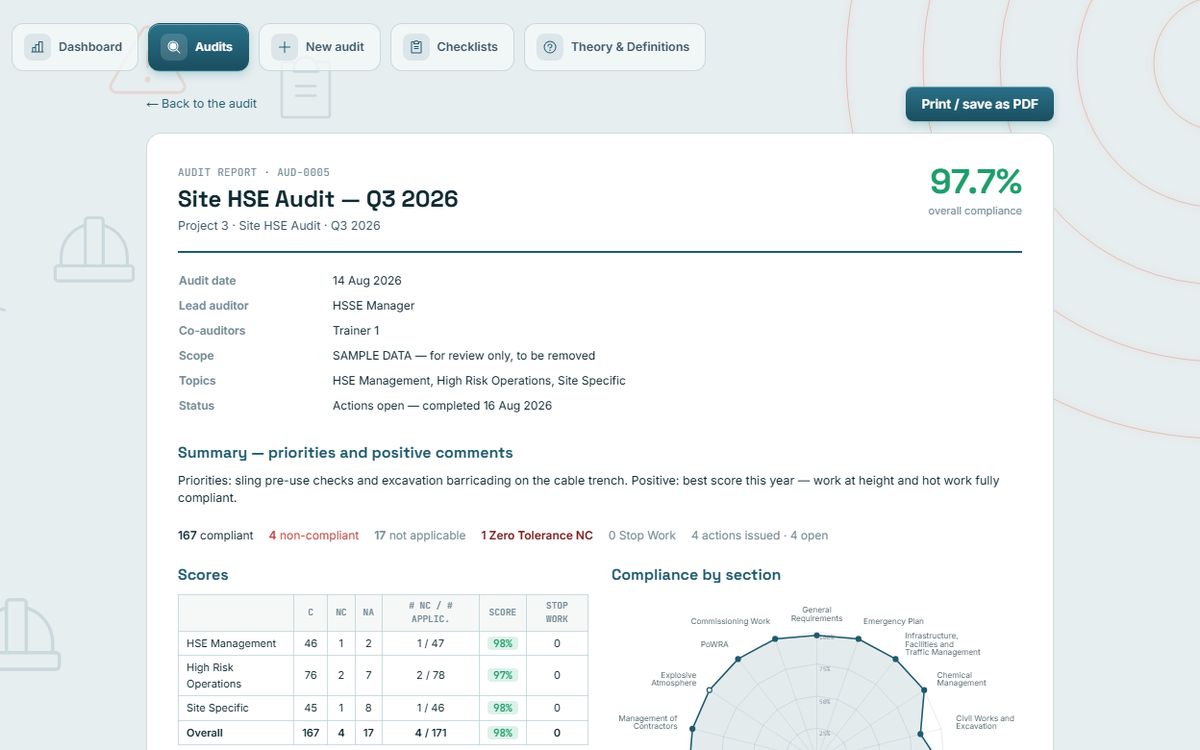Click the SCORE column header
Screen dimensions: 1200x750
point(502,612)
